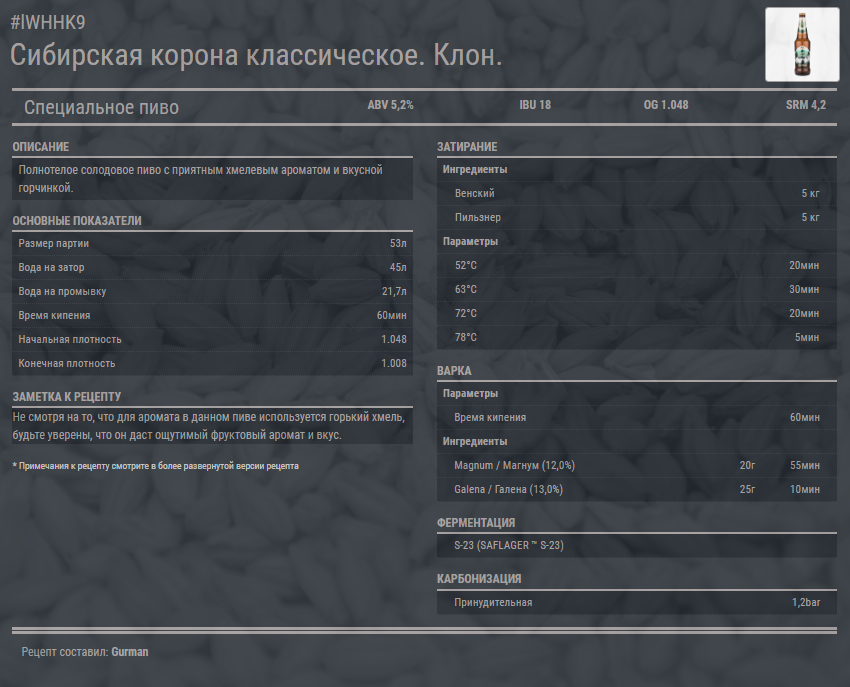The height and width of the screenshot is (687, 850).
Task: Click the 'Принудительная' carbonation type
Action: tap(493, 602)
